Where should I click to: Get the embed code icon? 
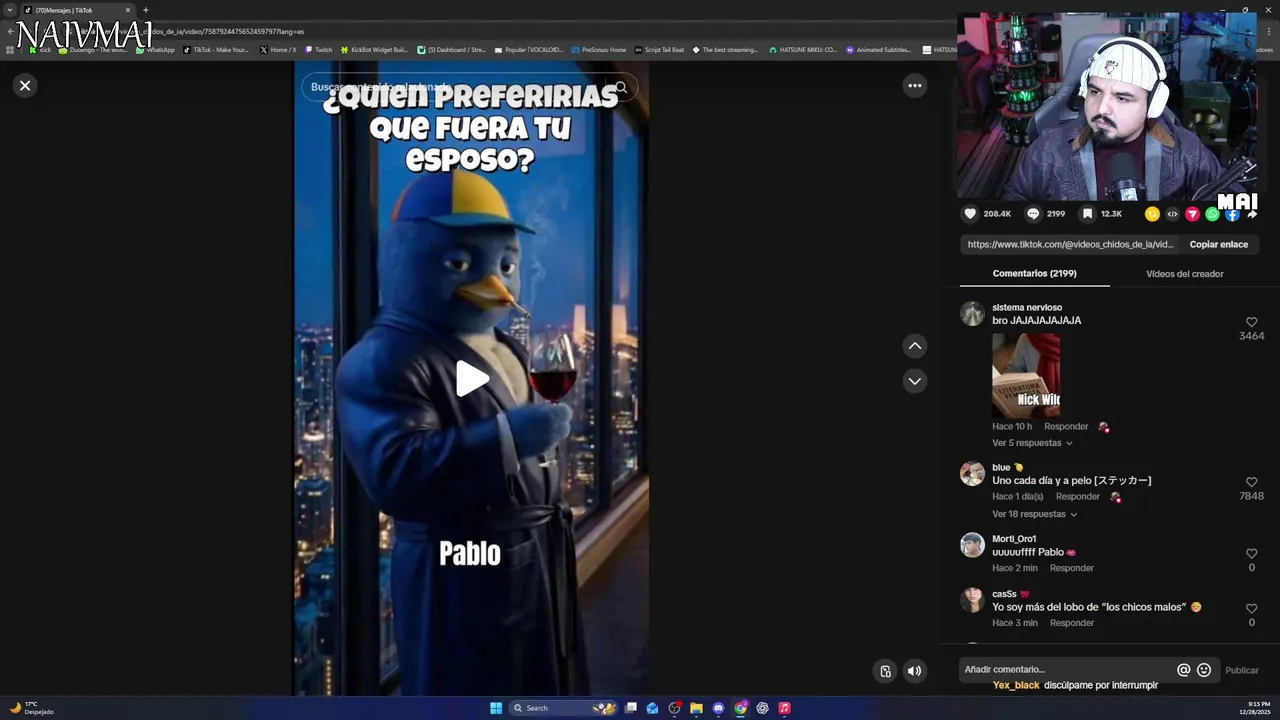pyautogui.click(x=1172, y=214)
